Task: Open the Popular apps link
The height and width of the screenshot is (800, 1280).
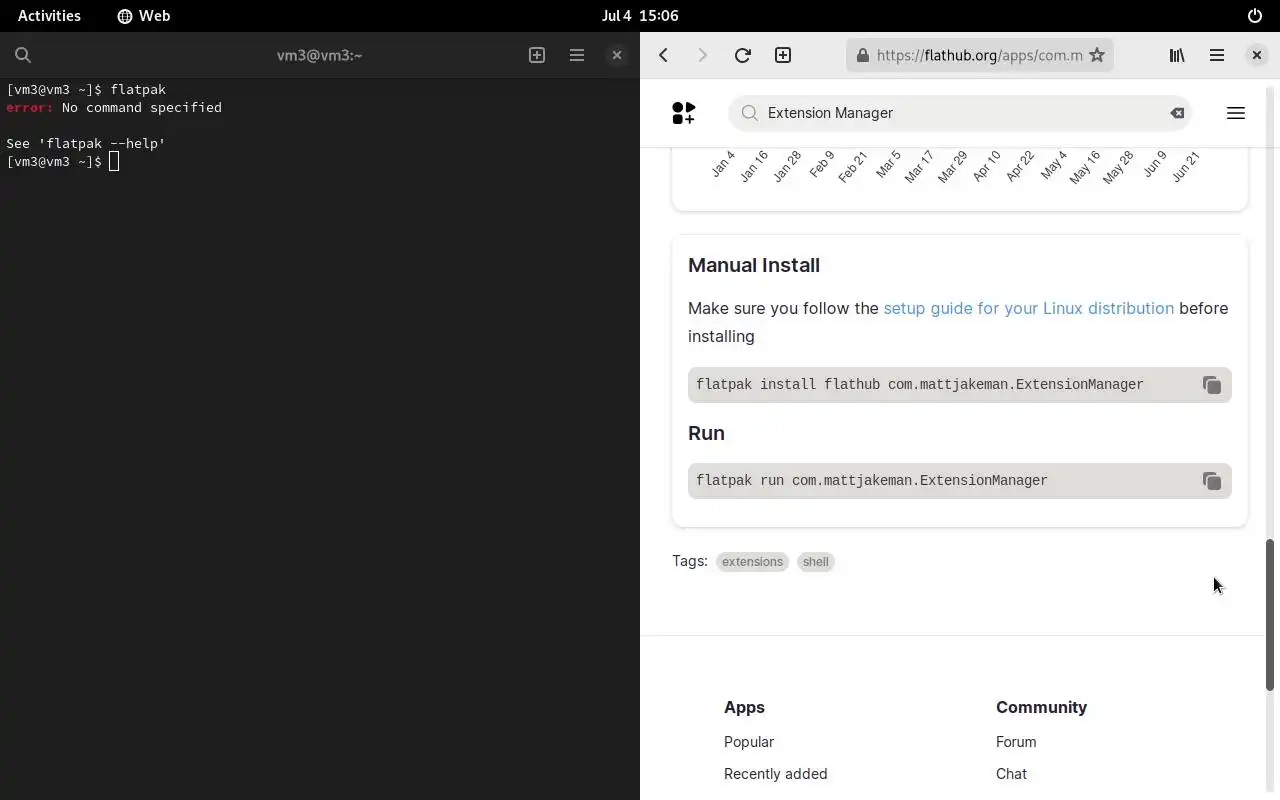Action: [749, 742]
